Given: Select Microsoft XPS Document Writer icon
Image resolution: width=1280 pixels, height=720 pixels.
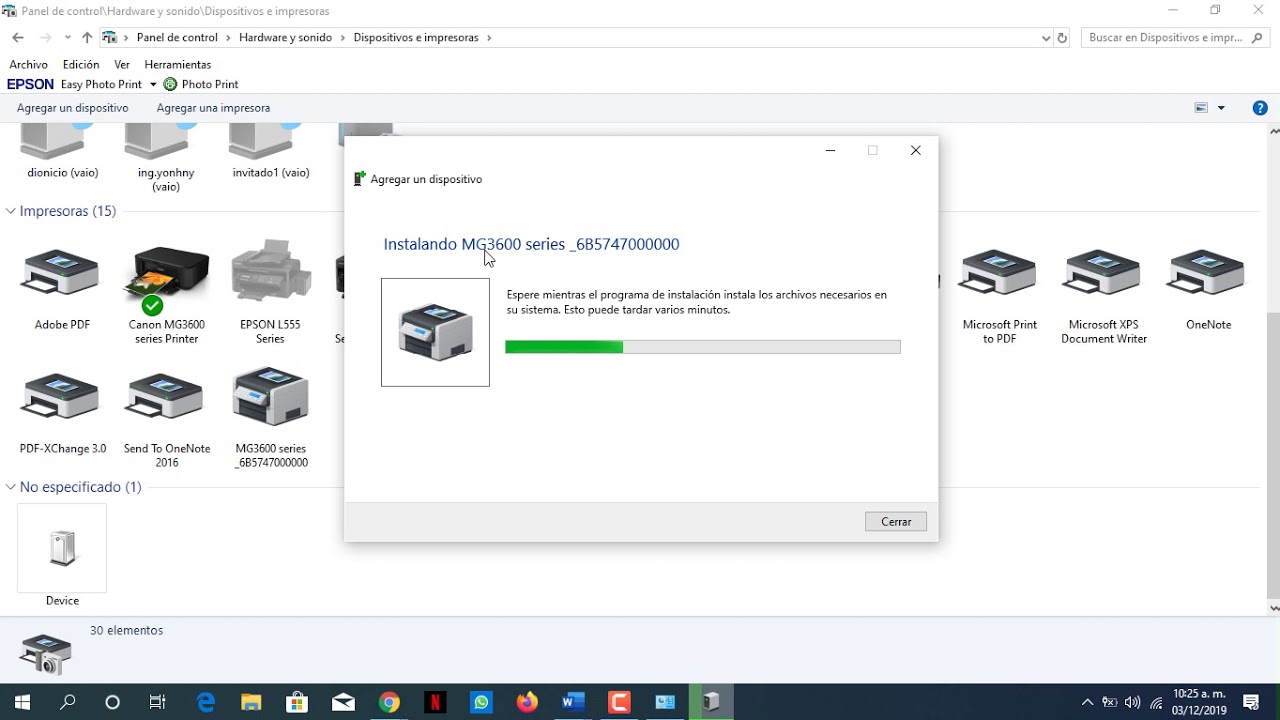Looking at the screenshot, I should pyautogui.click(x=1103, y=274).
